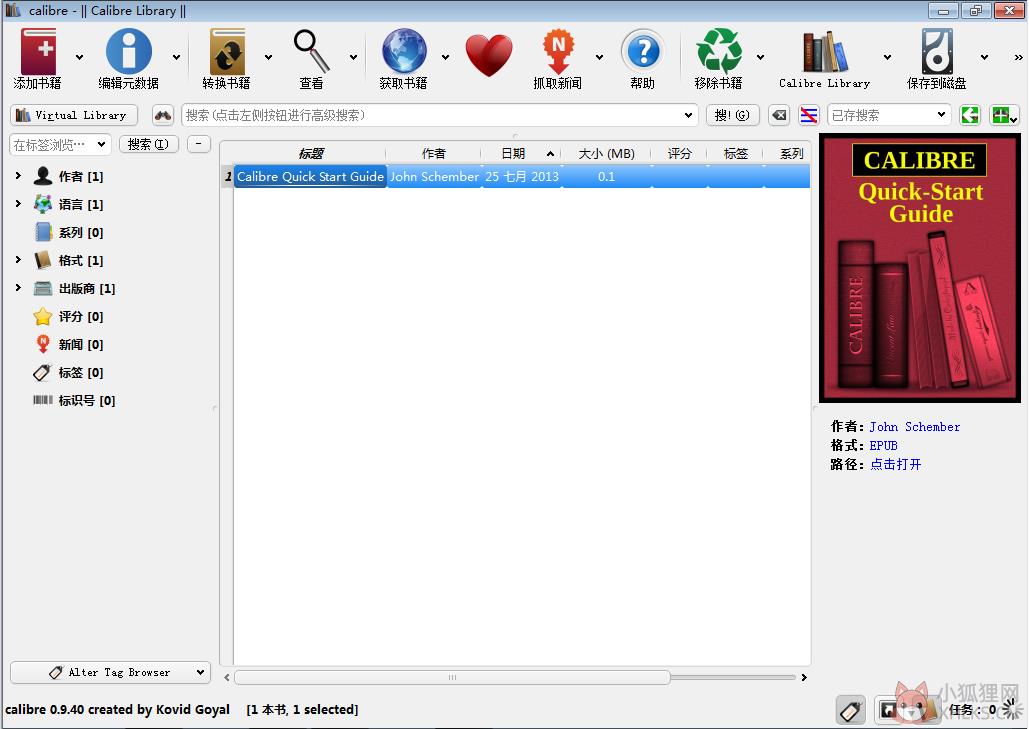Viewport: 1029px width, 729px height.
Task: Select the Rating [0] star item
Action: click(68, 316)
